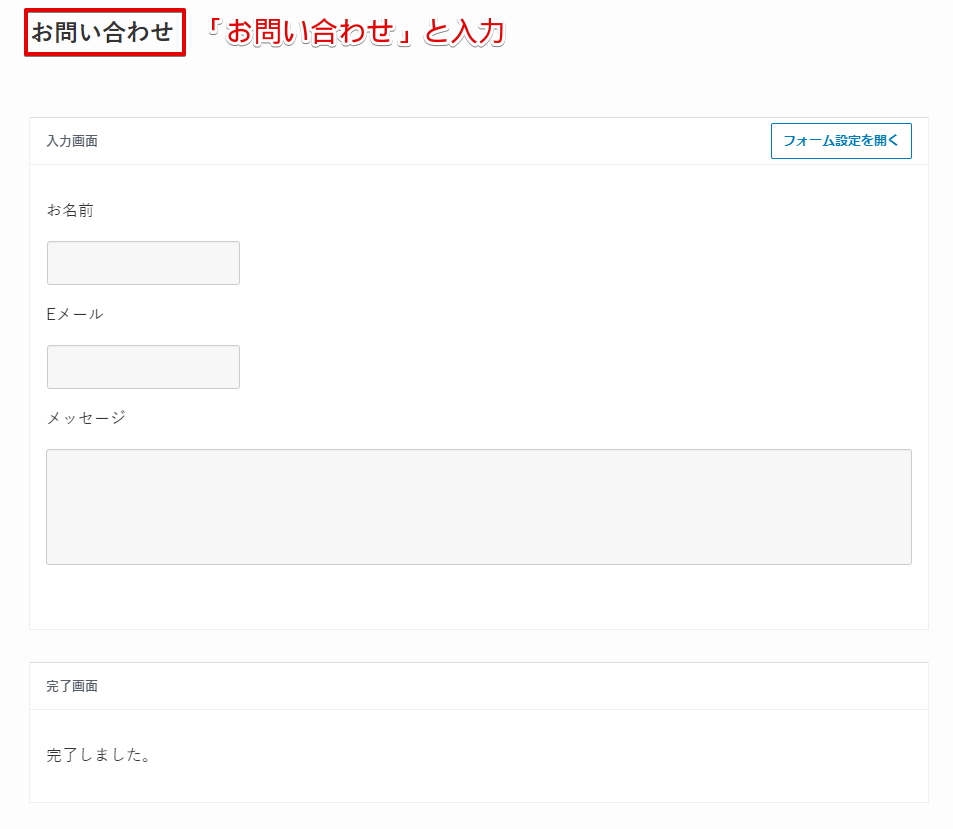Click the 入力画面 header bar's empty middle area

434,141
